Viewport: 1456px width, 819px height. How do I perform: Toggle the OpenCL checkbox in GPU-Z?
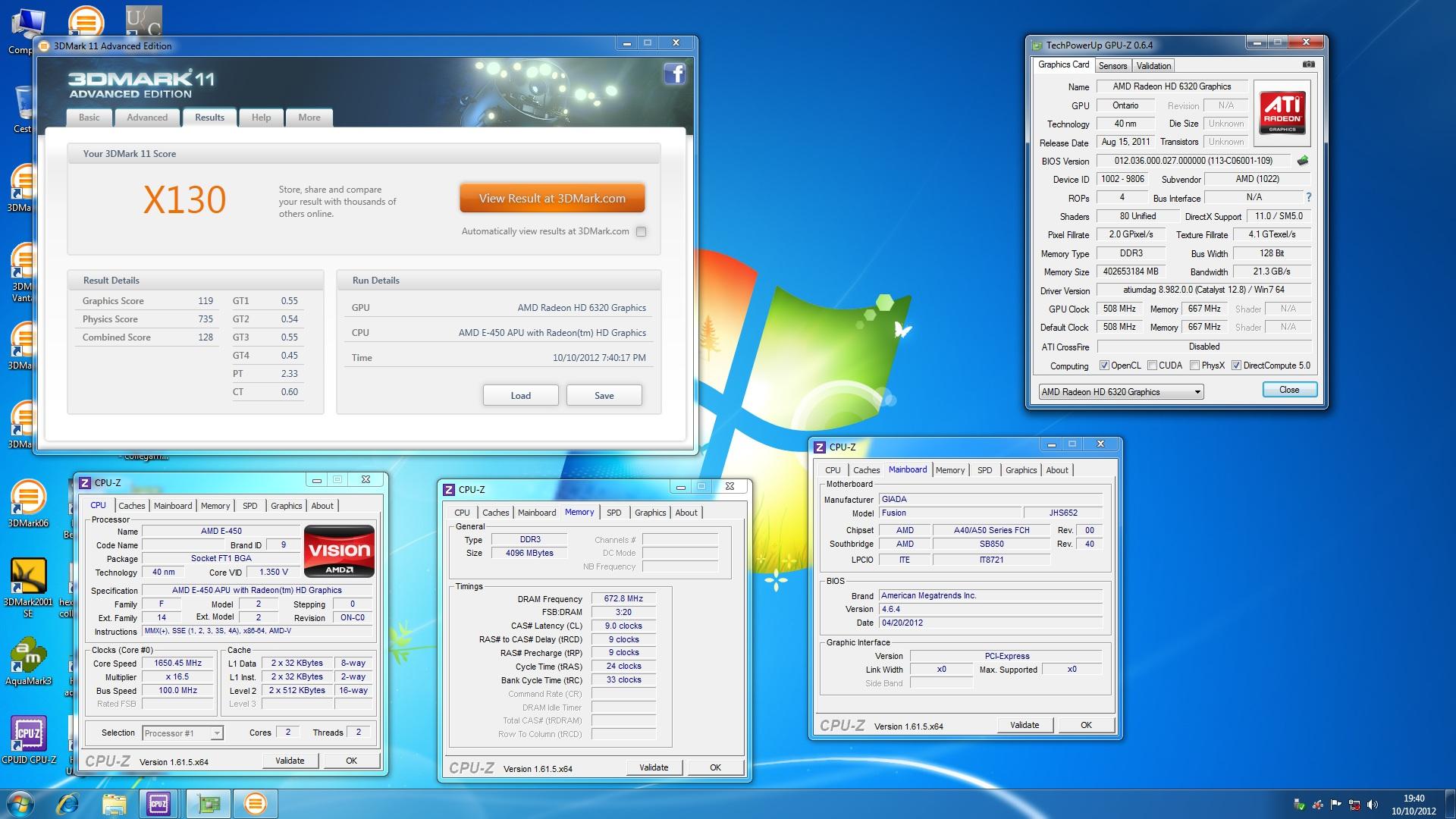(x=1104, y=366)
